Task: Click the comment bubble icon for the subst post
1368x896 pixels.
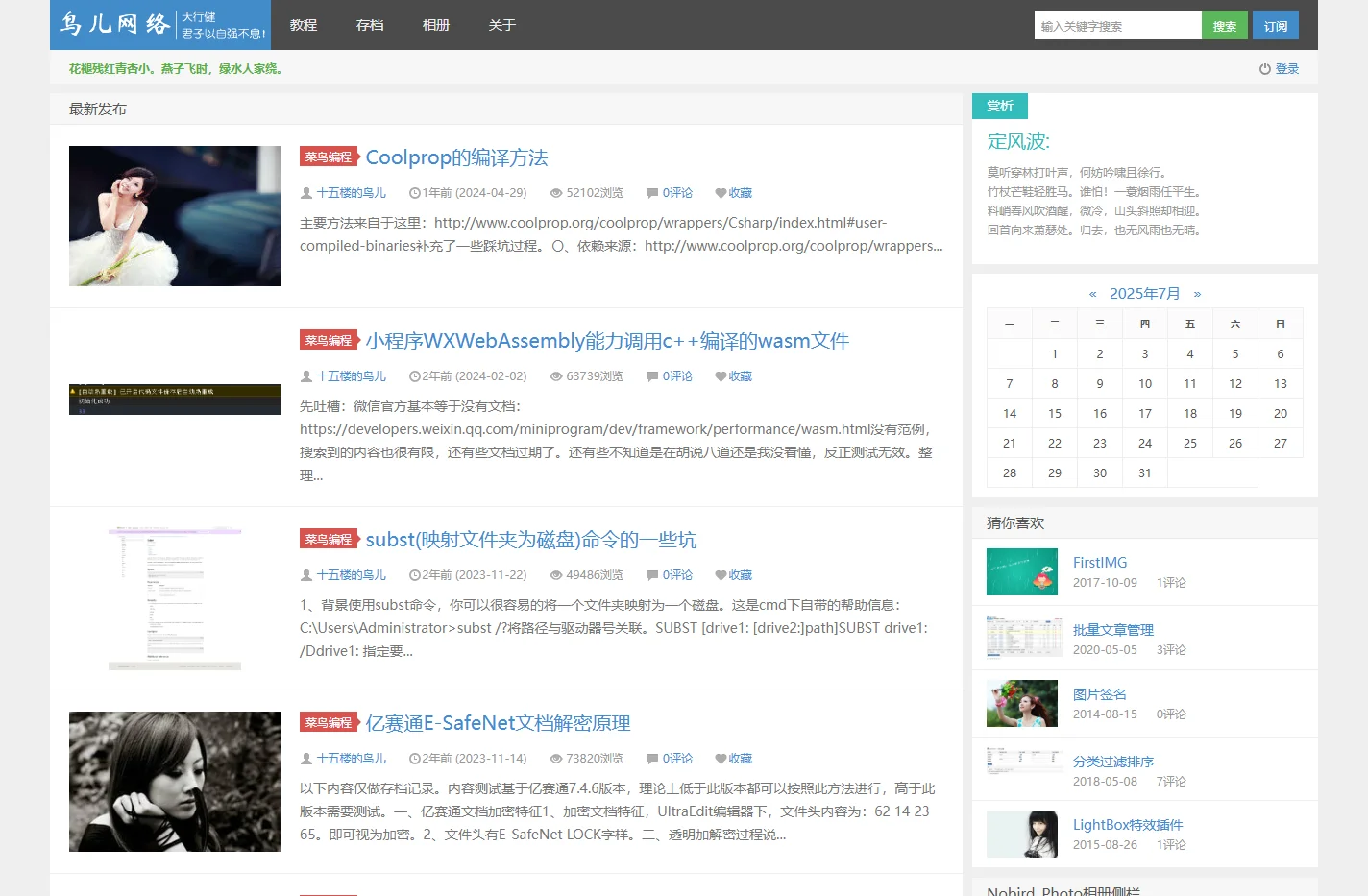Action: pos(652,575)
